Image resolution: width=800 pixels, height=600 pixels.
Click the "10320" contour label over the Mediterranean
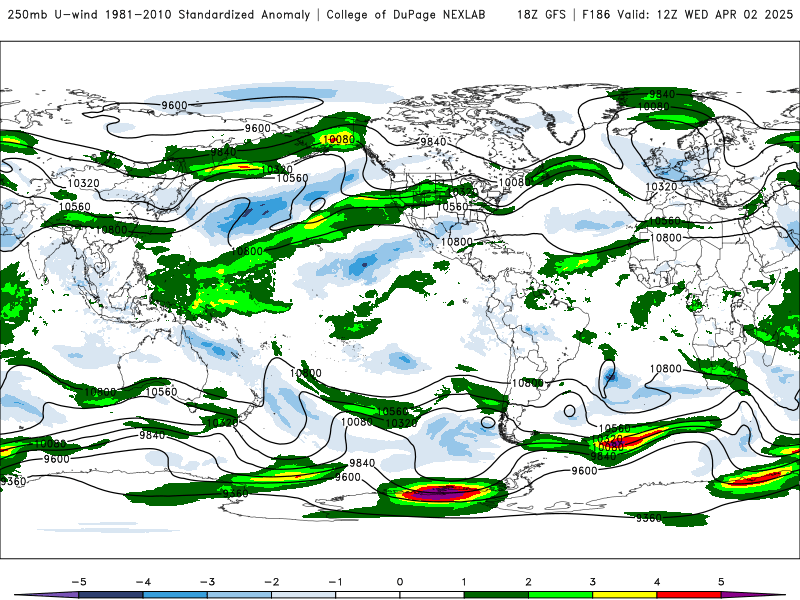click(661, 187)
